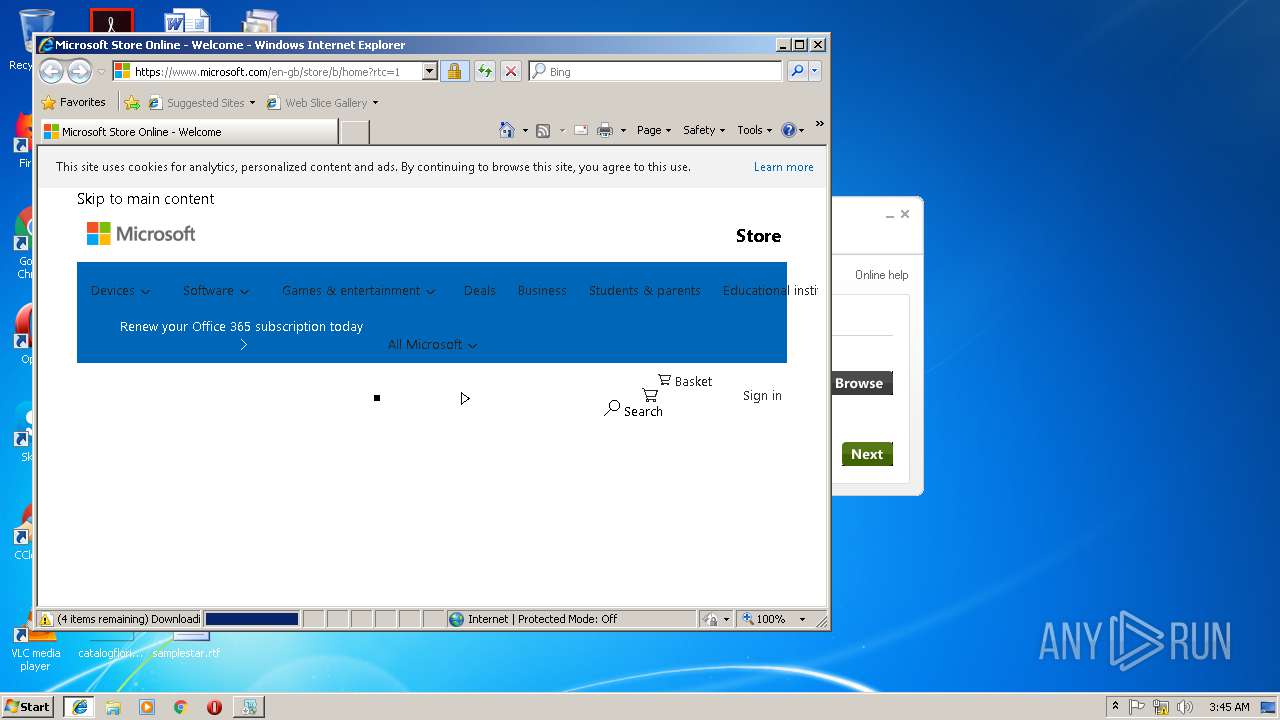Launch Windows Media Player from taskbar
Viewport: 1280px width, 720px height.
click(147, 707)
